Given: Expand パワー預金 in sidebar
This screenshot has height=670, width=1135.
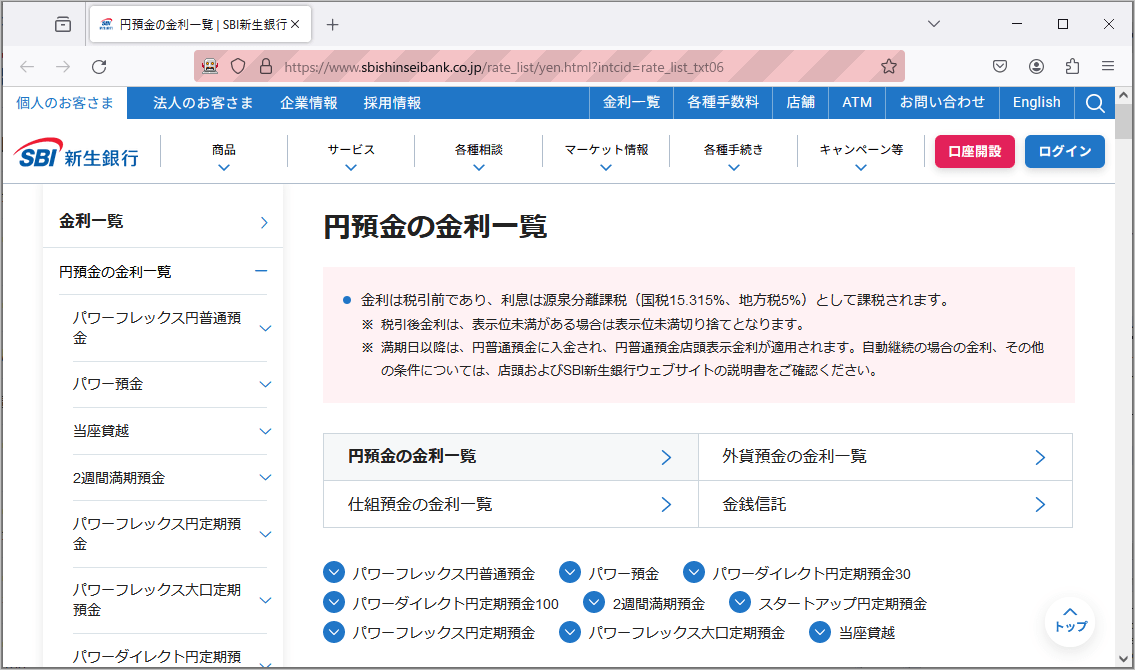Looking at the screenshot, I should pos(265,384).
